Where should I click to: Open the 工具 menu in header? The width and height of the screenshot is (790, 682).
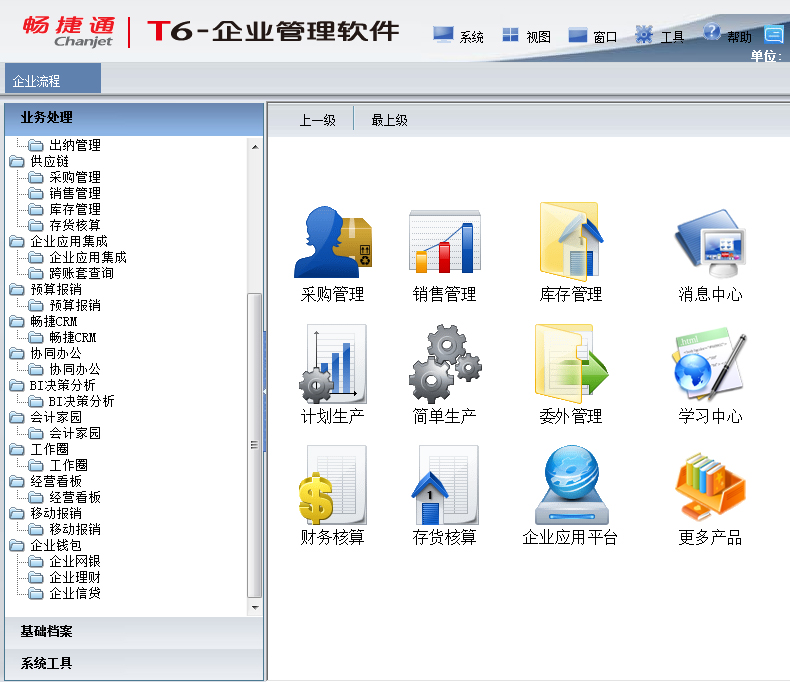tap(660, 36)
